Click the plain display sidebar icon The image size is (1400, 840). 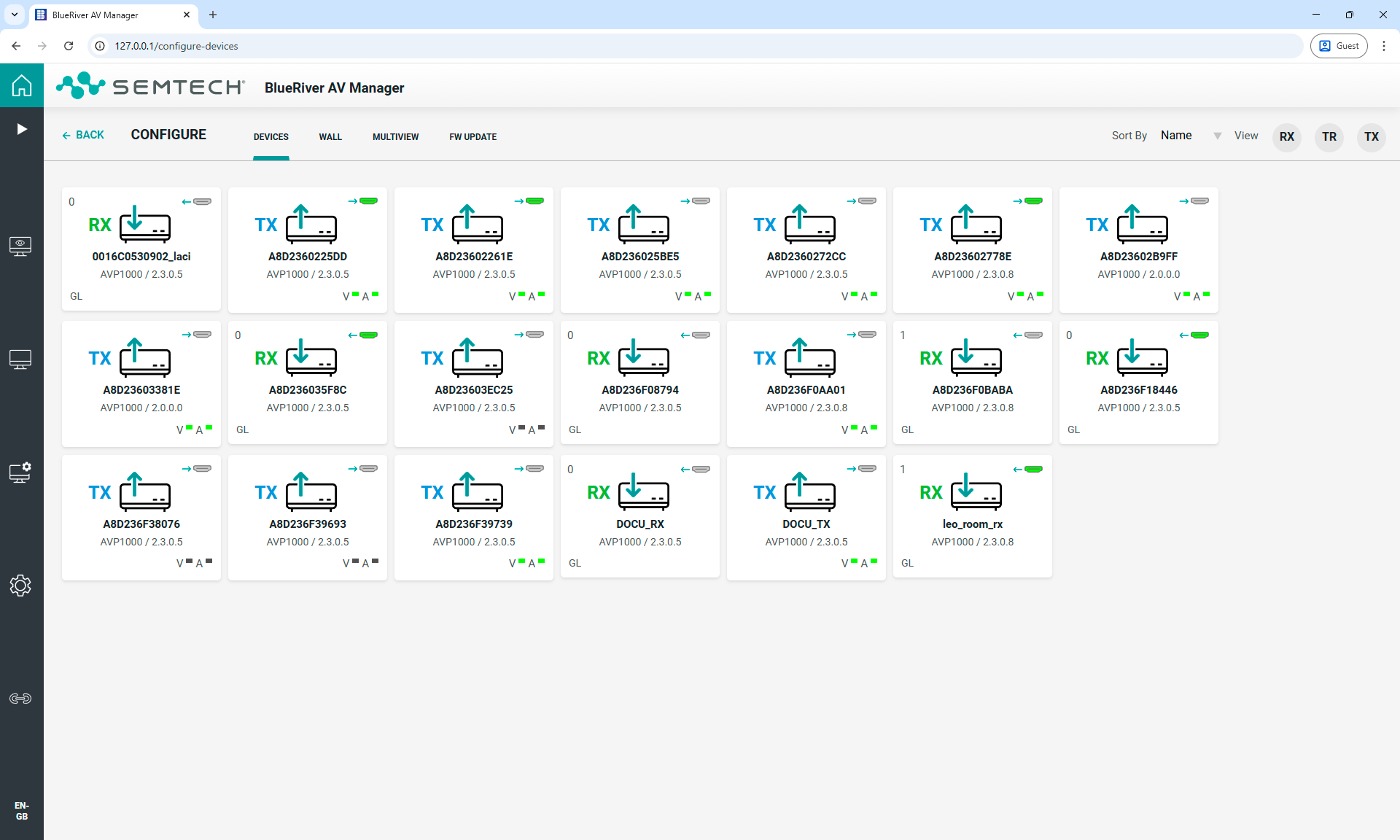pos(20,359)
